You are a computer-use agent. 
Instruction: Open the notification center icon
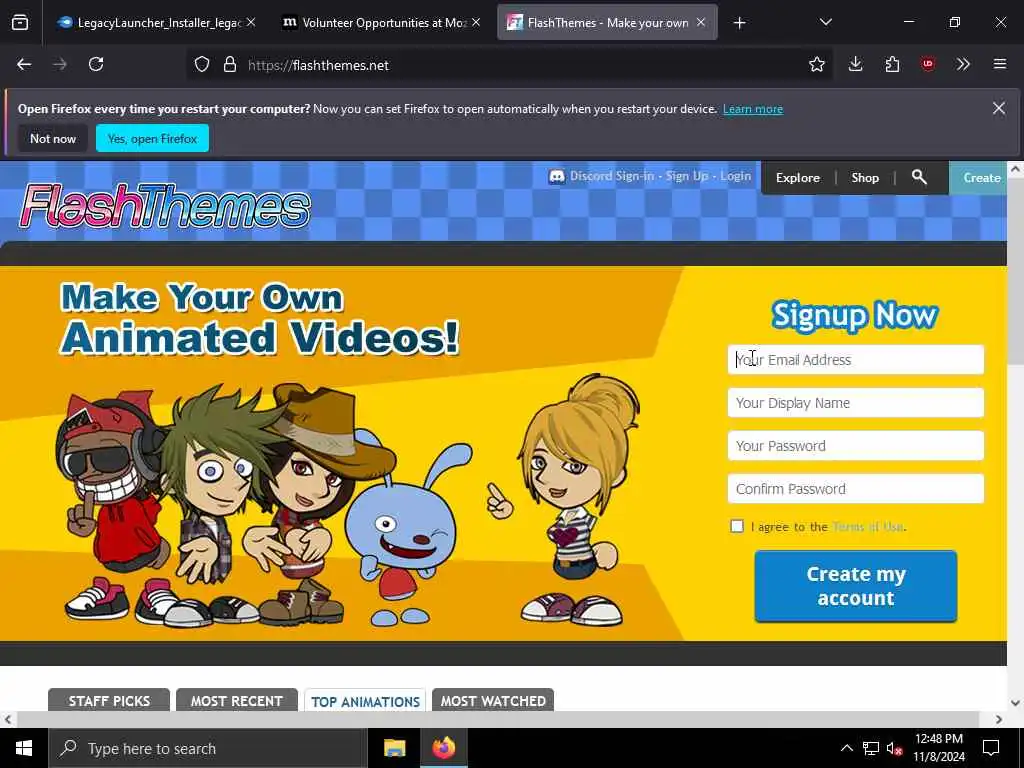click(x=991, y=748)
